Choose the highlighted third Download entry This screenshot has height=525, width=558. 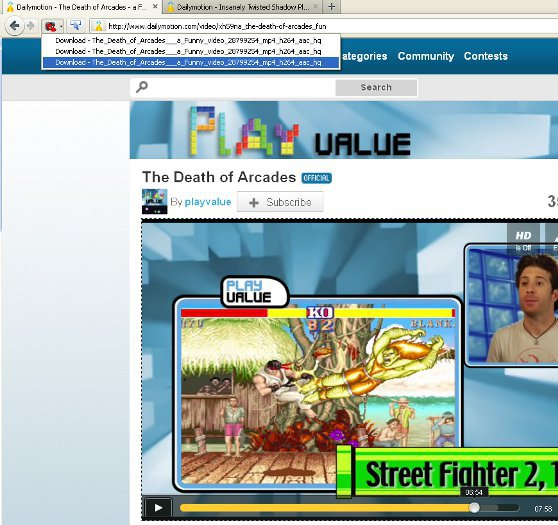click(x=191, y=63)
